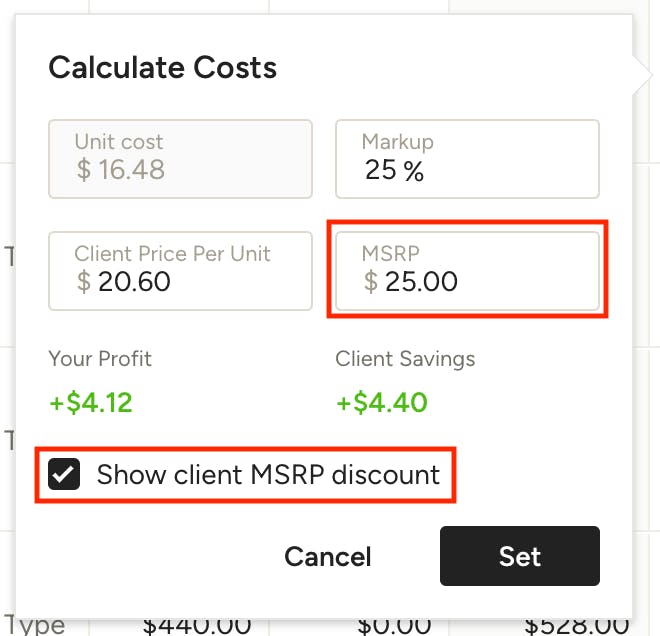The width and height of the screenshot is (660, 636).
Task: Click the Set button
Action: (x=520, y=556)
